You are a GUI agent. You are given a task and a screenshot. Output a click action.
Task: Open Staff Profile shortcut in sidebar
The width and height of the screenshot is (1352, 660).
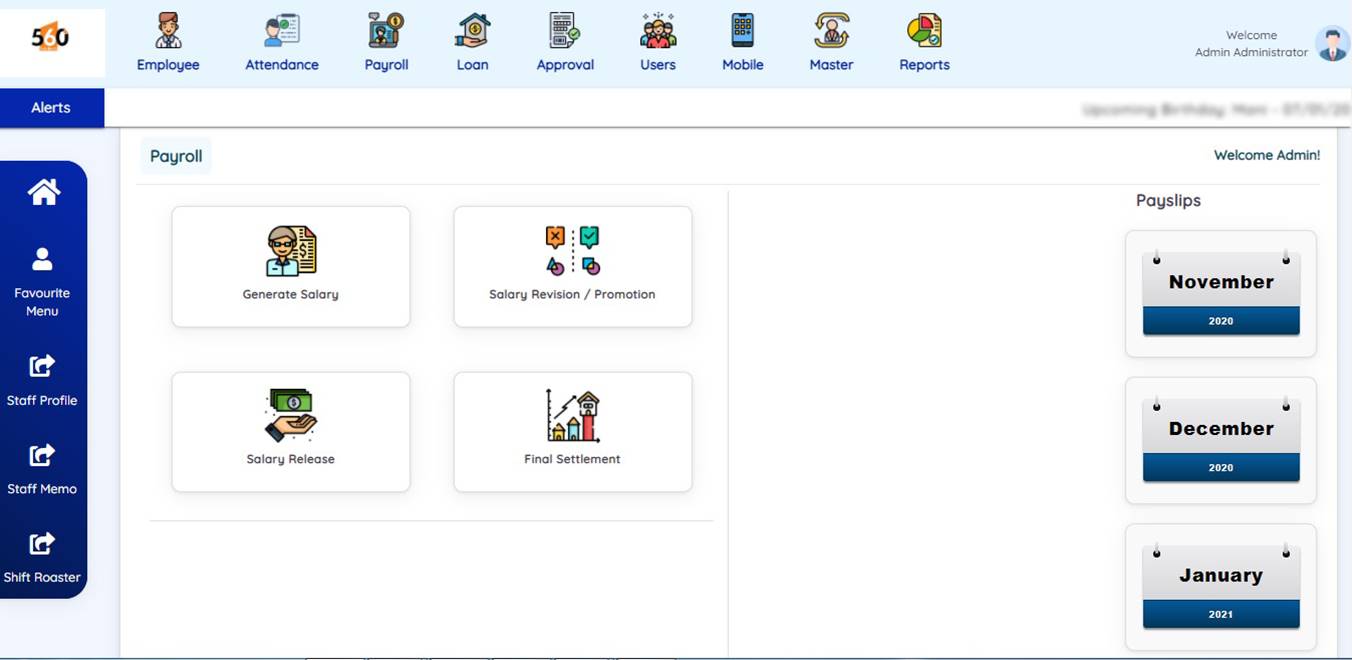click(x=42, y=380)
